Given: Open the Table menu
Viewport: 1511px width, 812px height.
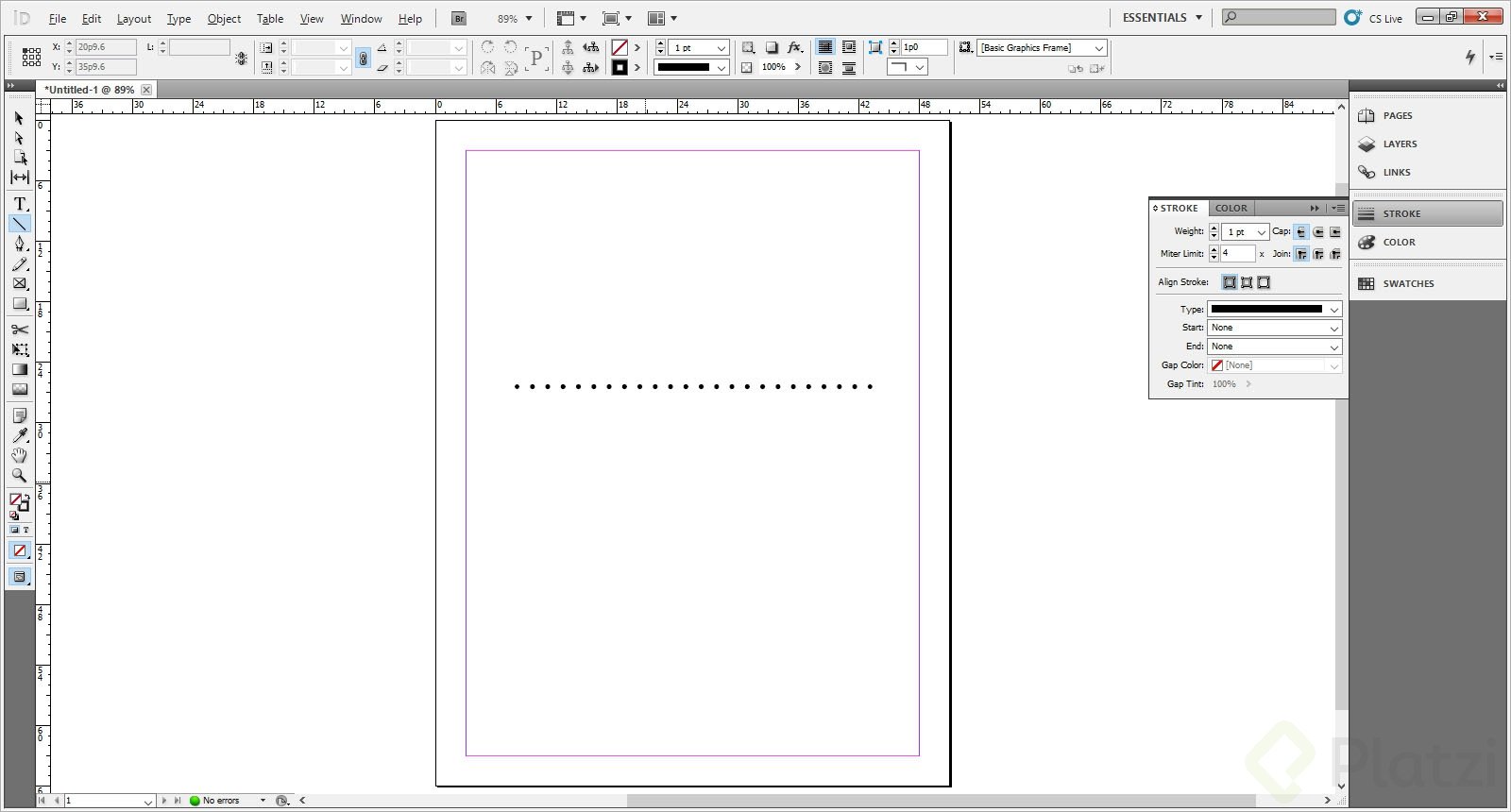Looking at the screenshot, I should click(x=270, y=18).
